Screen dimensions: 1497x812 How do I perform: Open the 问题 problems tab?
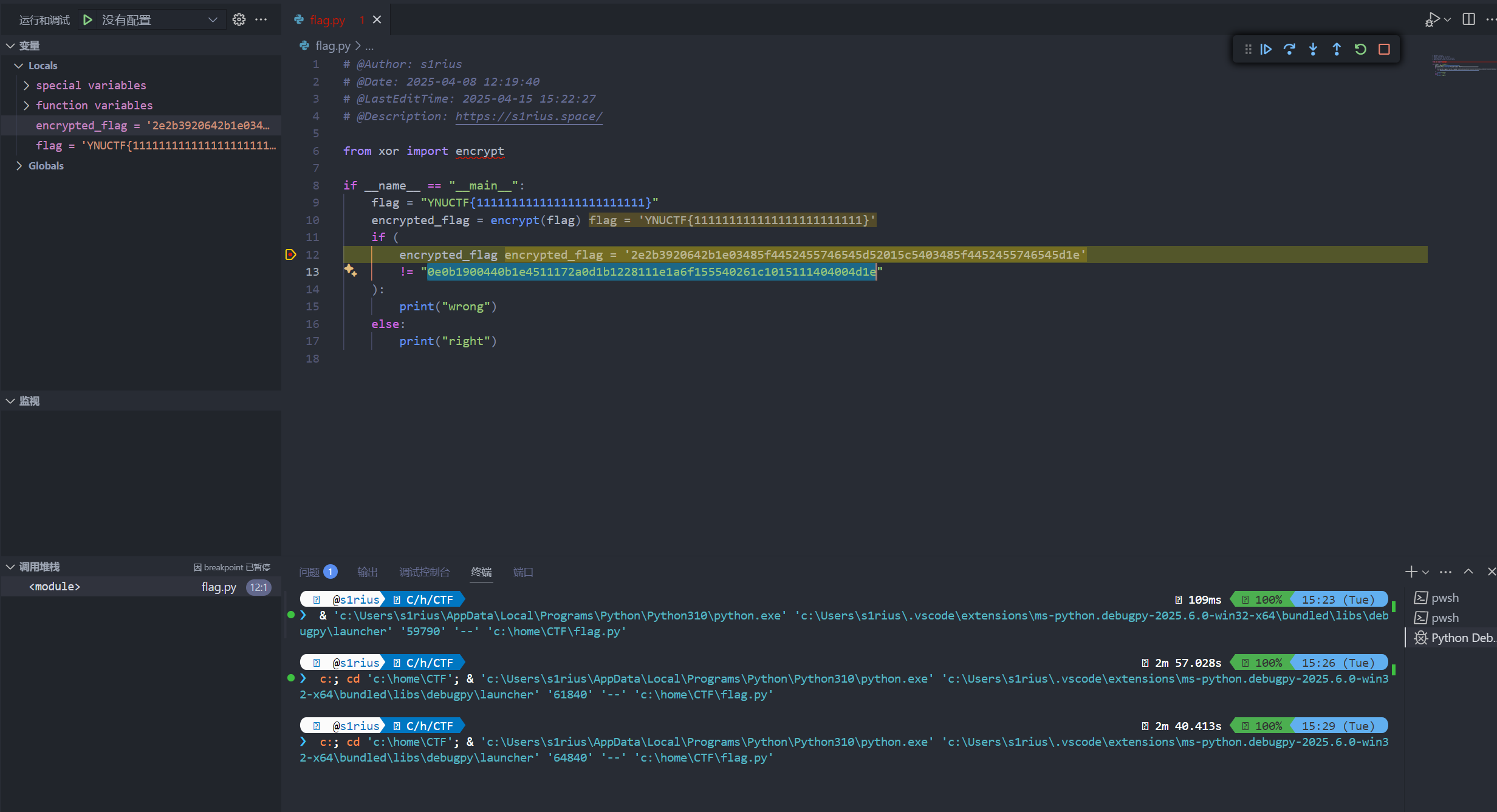point(309,572)
